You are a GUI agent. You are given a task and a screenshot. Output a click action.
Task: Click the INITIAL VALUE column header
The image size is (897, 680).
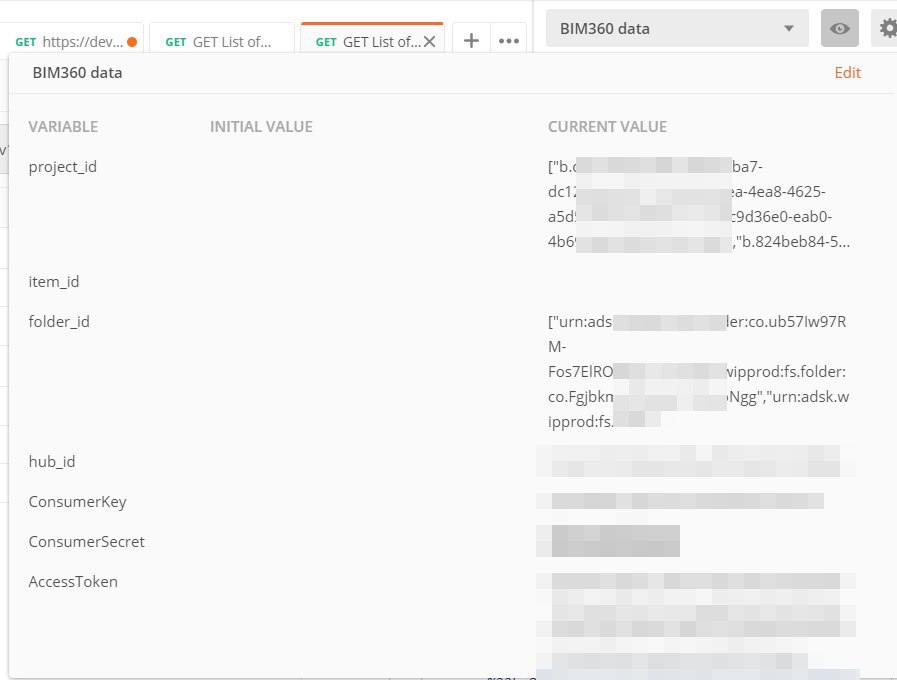(261, 126)
